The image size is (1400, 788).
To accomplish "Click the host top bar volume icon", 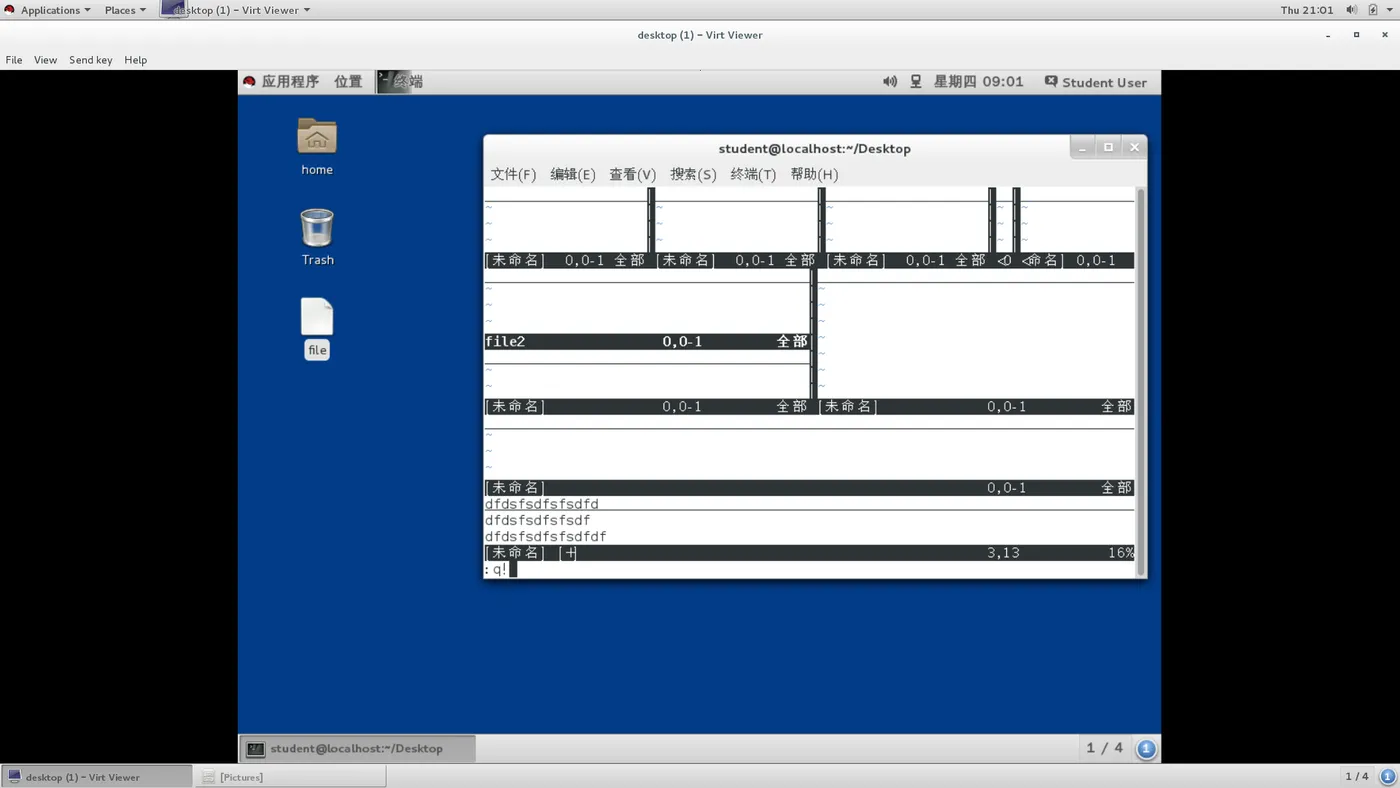I will pos(1351,10).
